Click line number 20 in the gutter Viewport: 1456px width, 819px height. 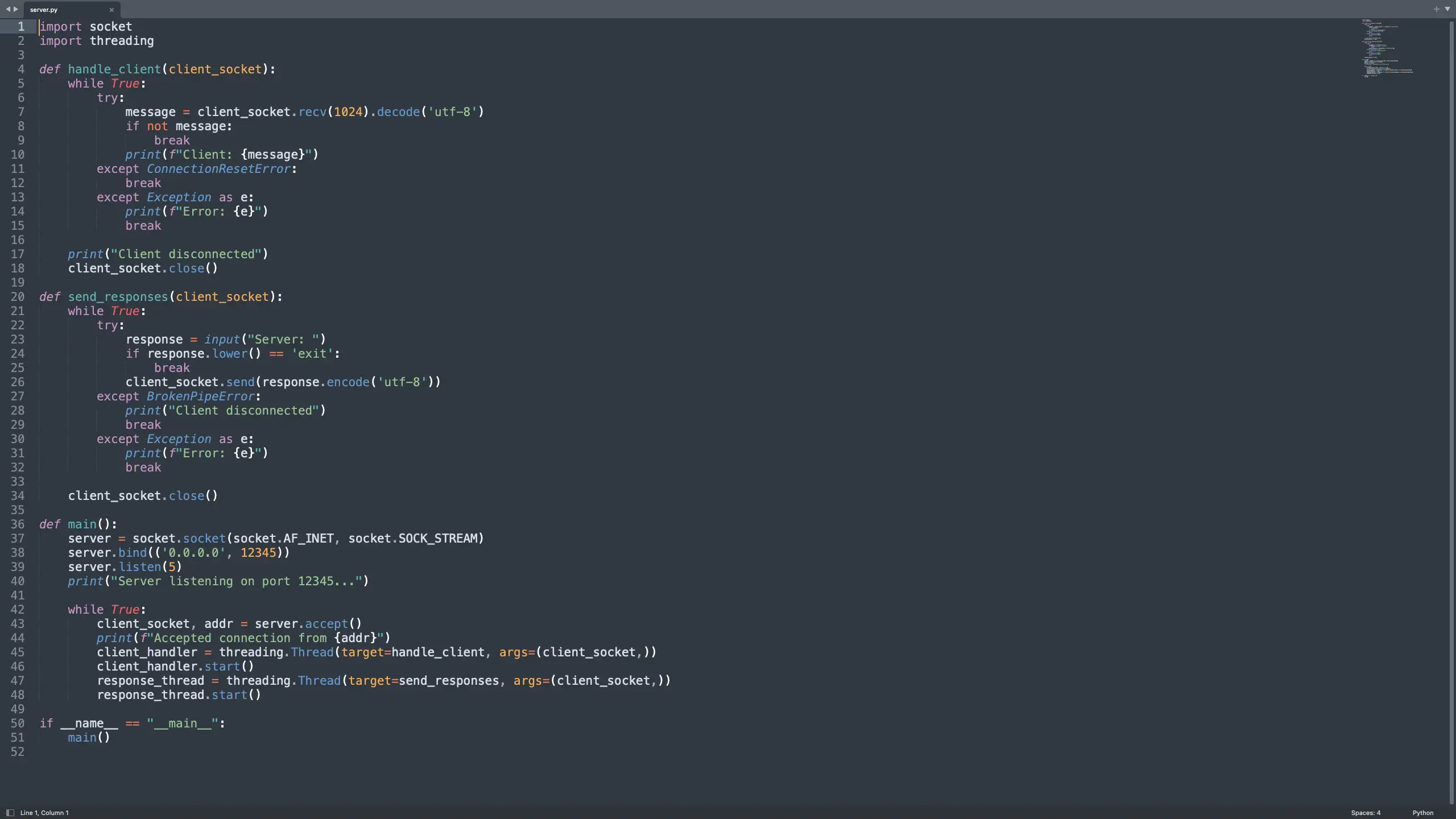18,297
